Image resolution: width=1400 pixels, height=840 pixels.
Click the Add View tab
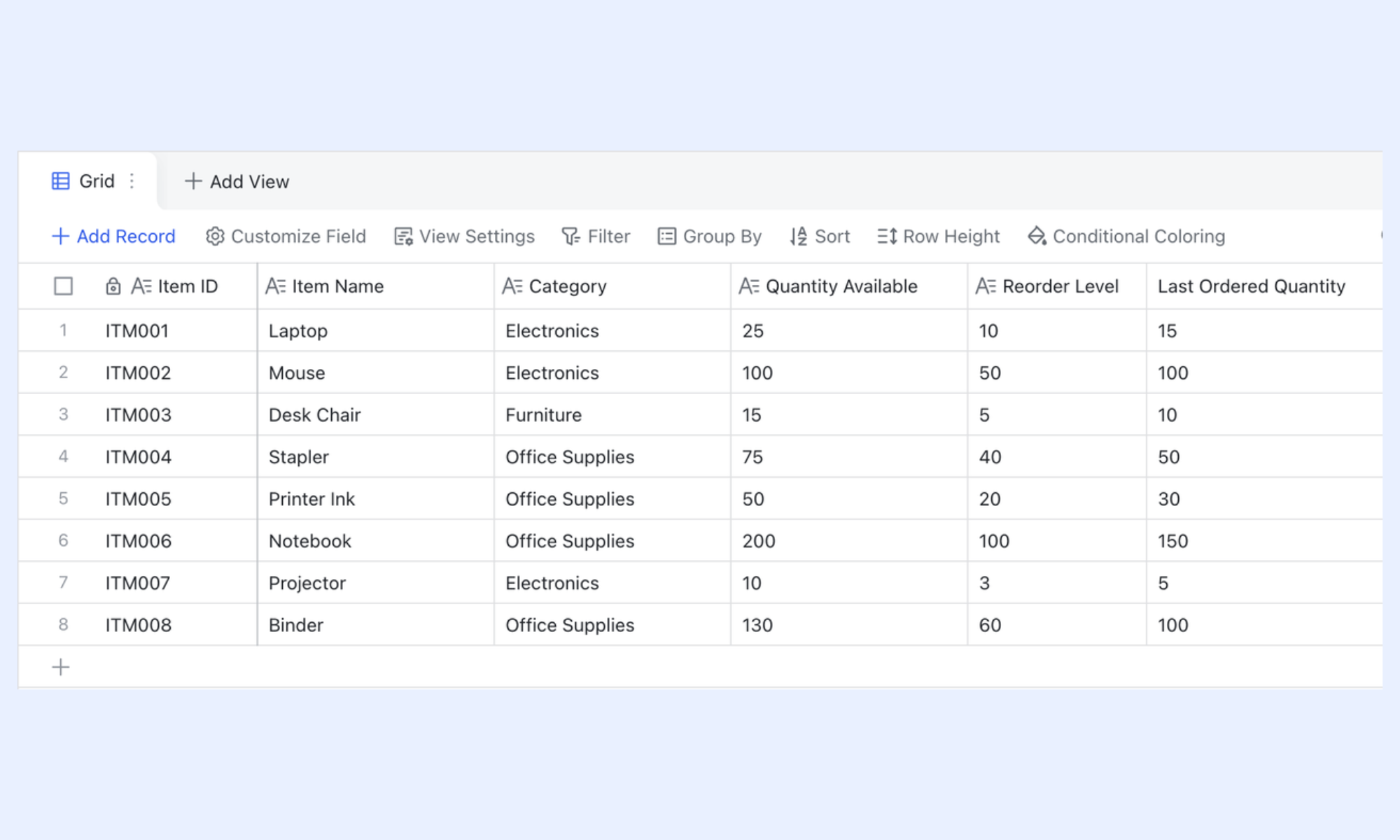pos(237,181)
